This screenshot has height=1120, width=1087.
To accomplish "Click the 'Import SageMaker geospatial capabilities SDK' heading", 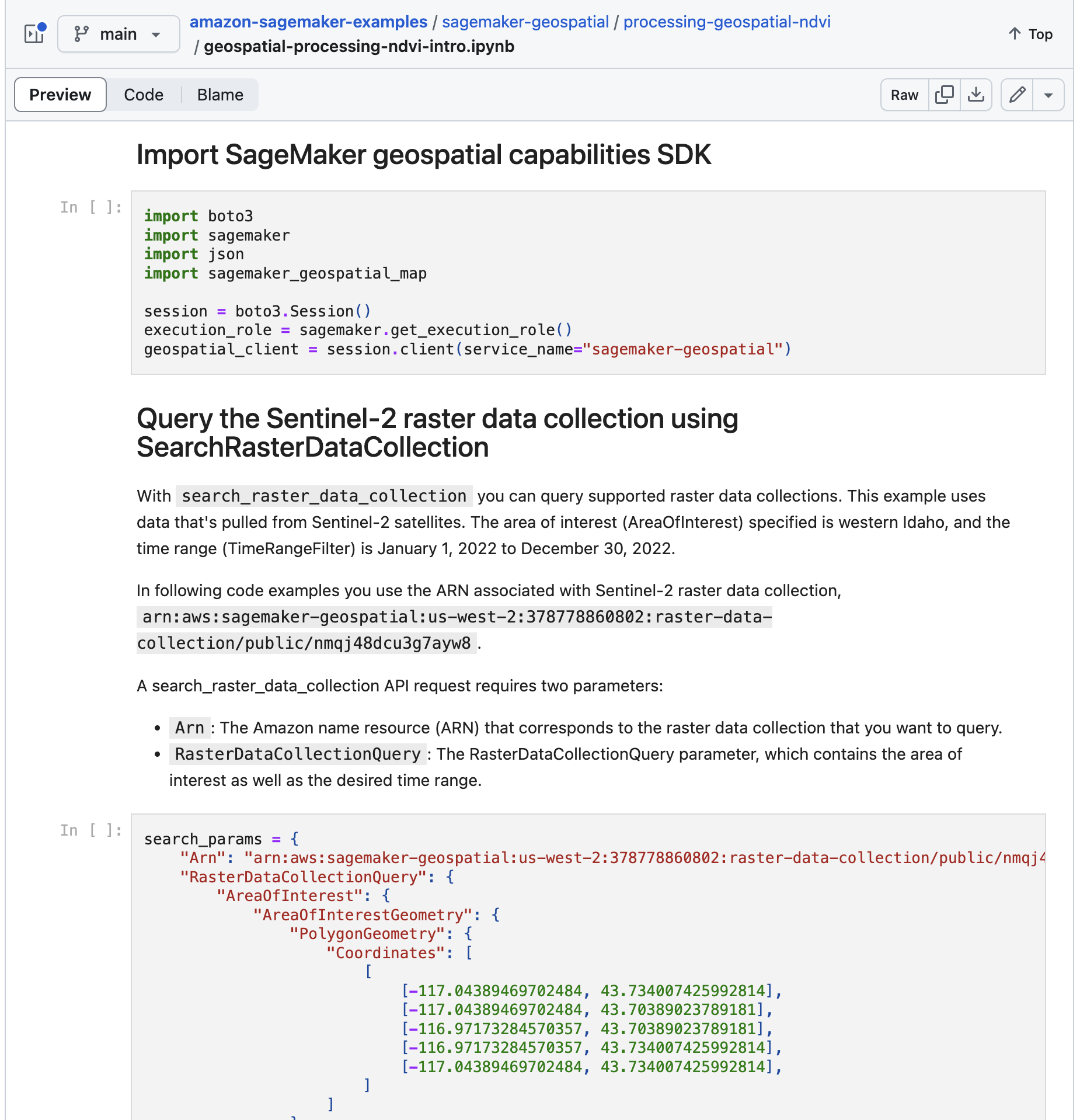I will (x=424, y=155).
